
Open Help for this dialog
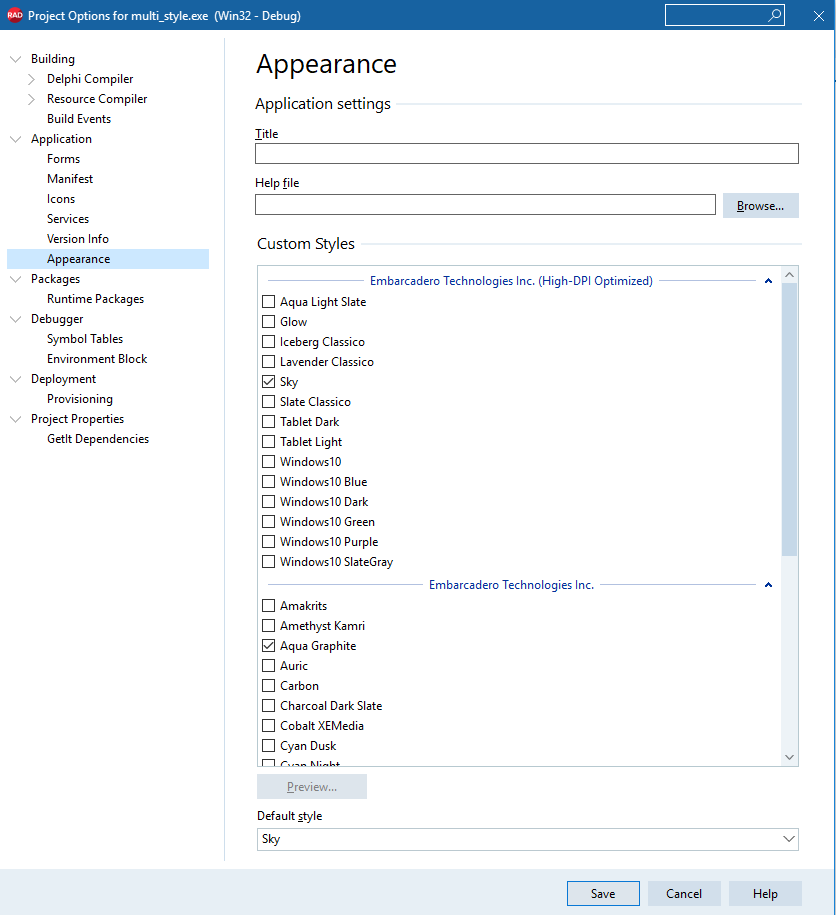point(765,893)
